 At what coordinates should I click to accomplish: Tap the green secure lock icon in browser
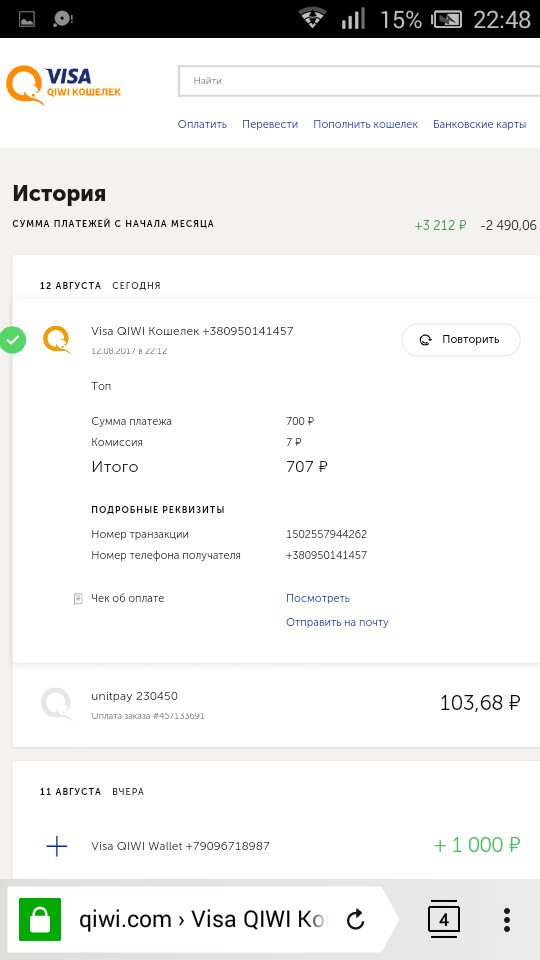[x=40, y=919]
